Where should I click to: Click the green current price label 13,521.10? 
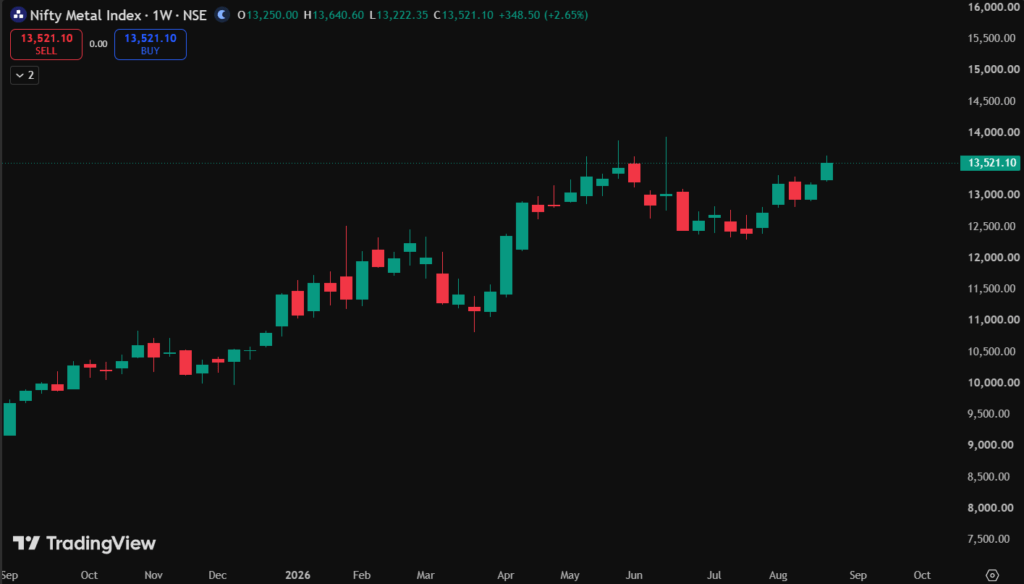pyautogui.click(x=991, y=163)
